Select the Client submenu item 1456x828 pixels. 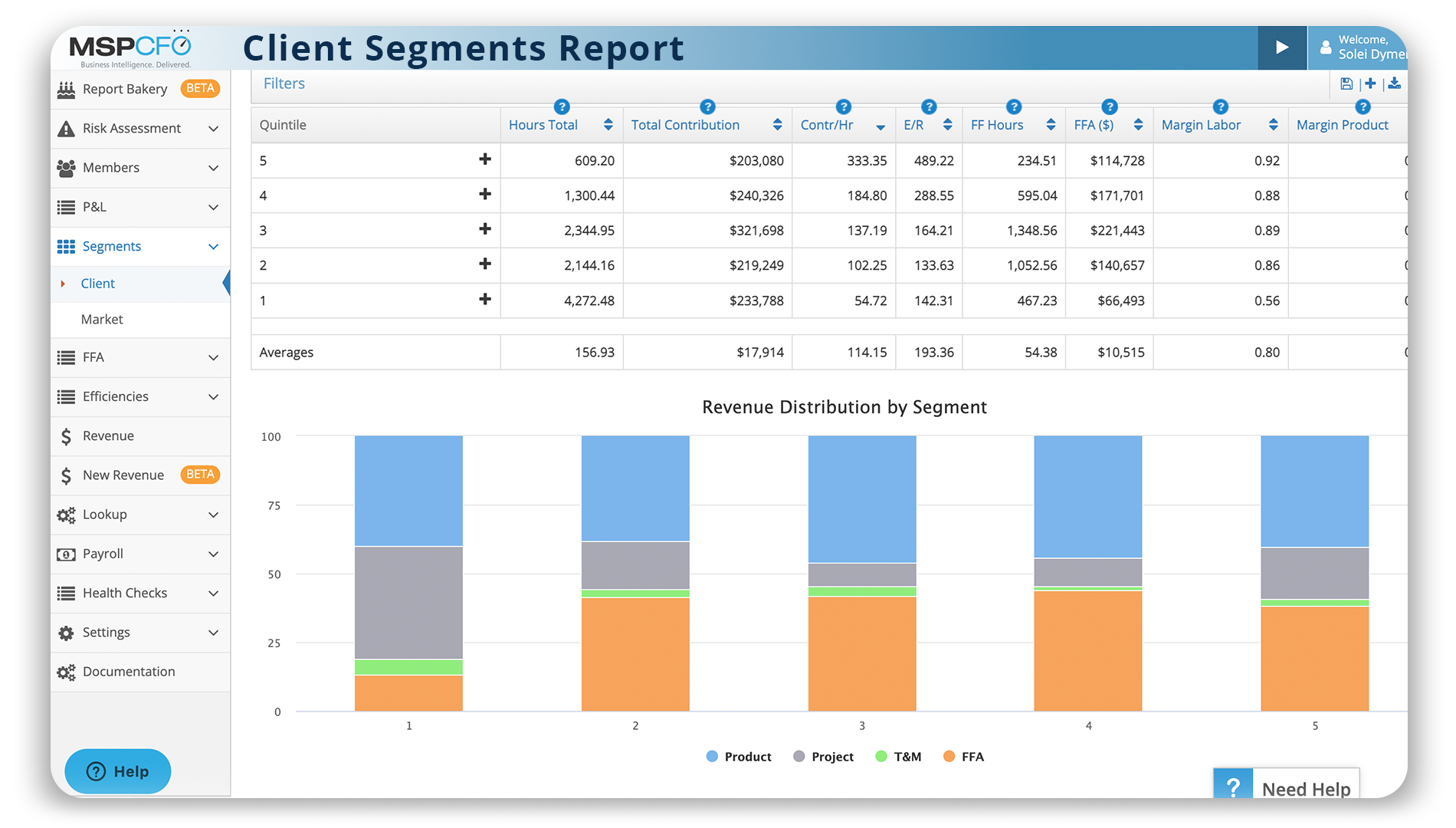point(139,284)
